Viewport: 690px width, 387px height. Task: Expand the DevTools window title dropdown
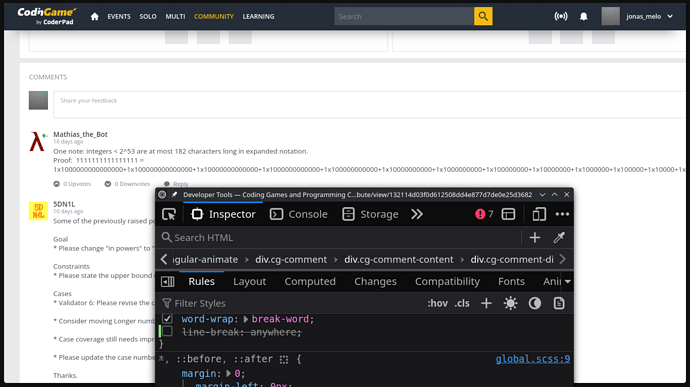click(x=542, y=195)
